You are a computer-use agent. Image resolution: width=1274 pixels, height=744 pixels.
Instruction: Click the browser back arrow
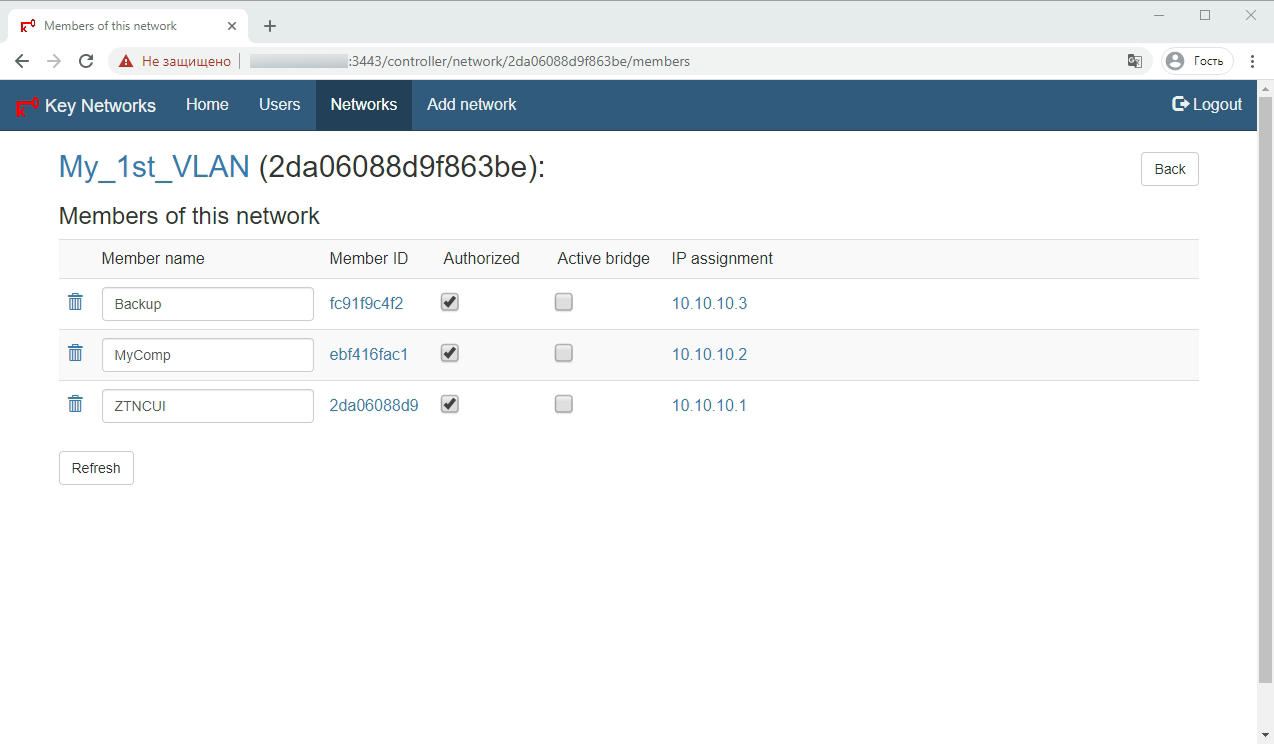[22, 61]
